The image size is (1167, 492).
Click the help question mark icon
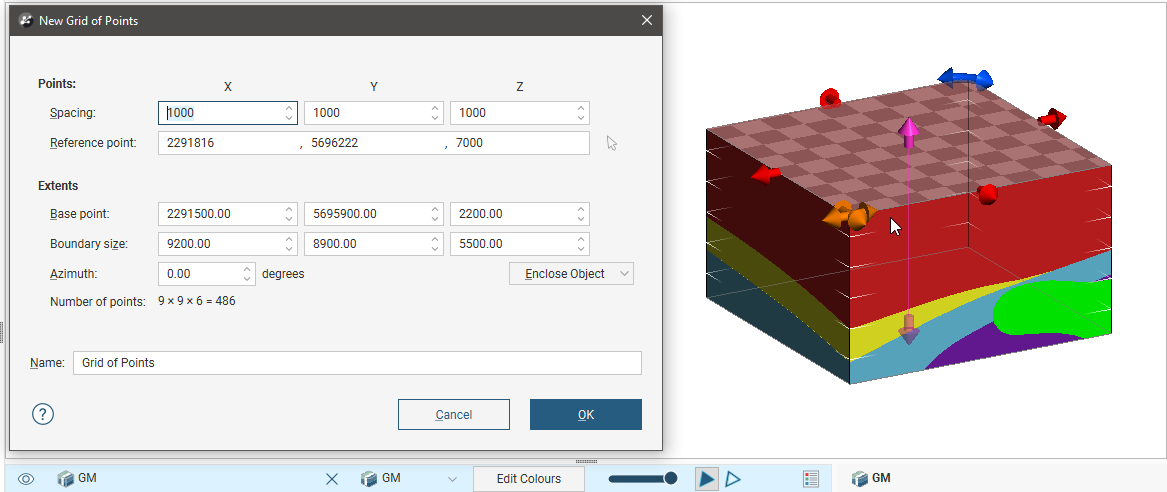(x=43, y=414)
